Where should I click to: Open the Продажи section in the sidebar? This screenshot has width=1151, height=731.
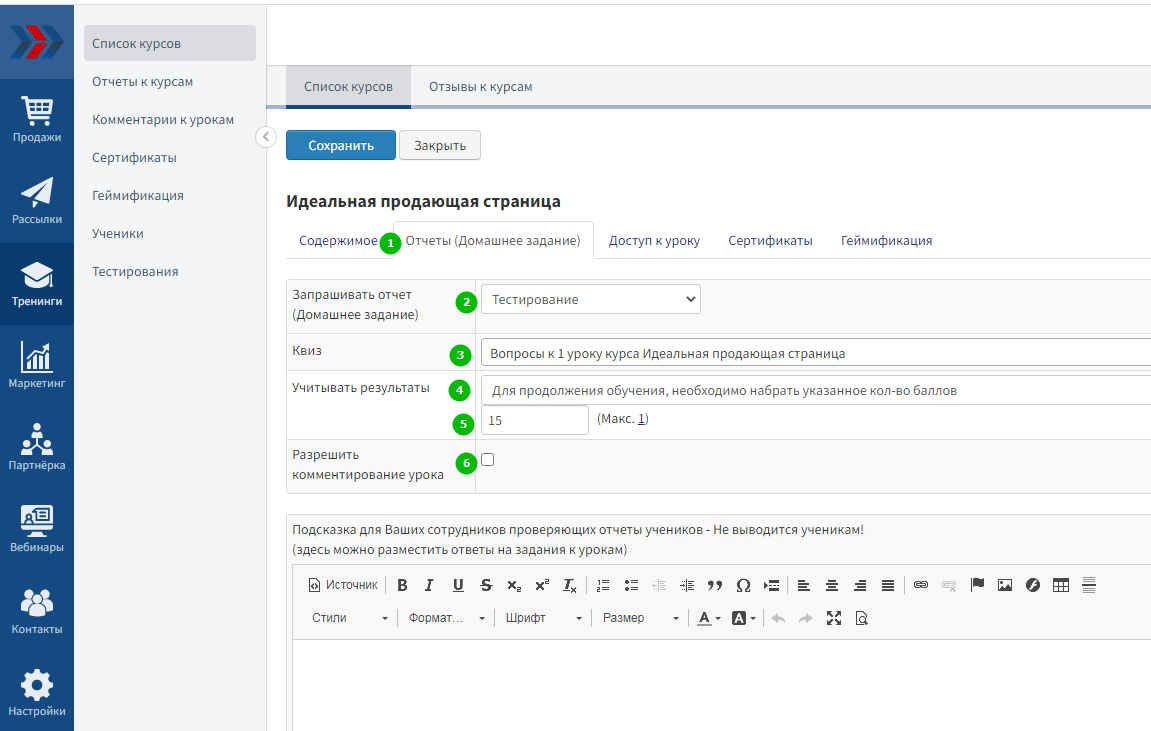pyautogui.click(x=37, y=120)
